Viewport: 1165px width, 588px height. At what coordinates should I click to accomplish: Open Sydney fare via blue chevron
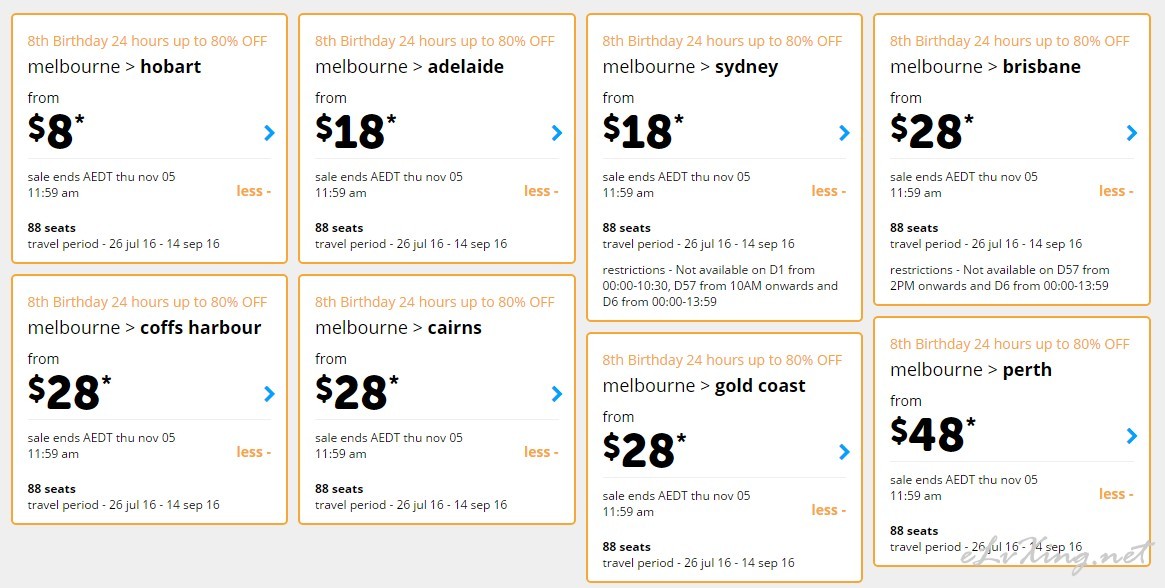click(x=844, y=133)
